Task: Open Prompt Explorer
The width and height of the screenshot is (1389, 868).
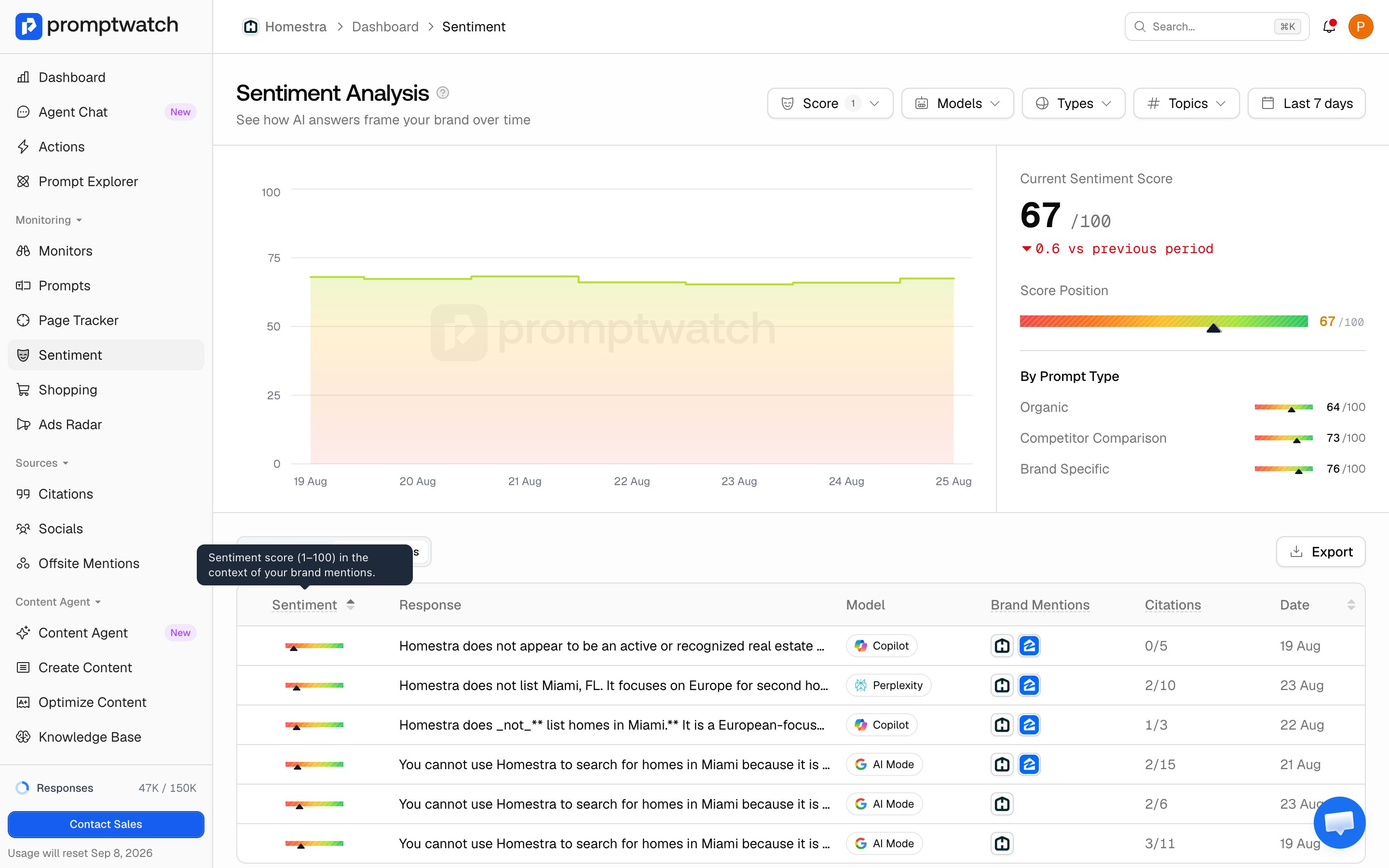Action: click(x=106, y=181)
